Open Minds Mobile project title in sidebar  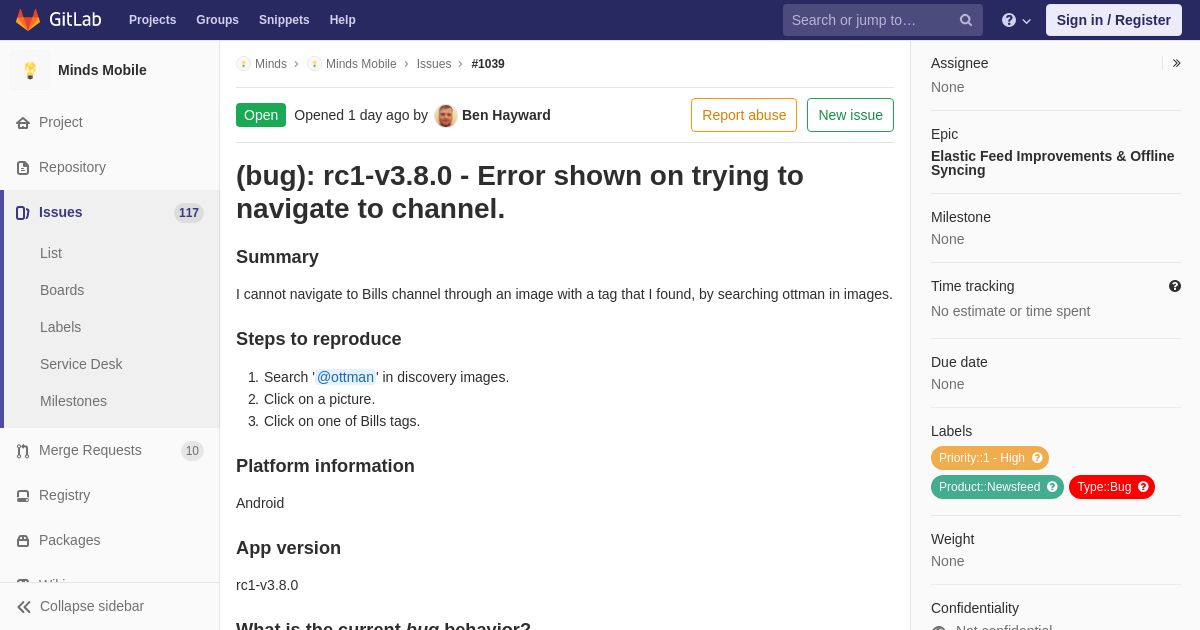[x=102, y=70]
